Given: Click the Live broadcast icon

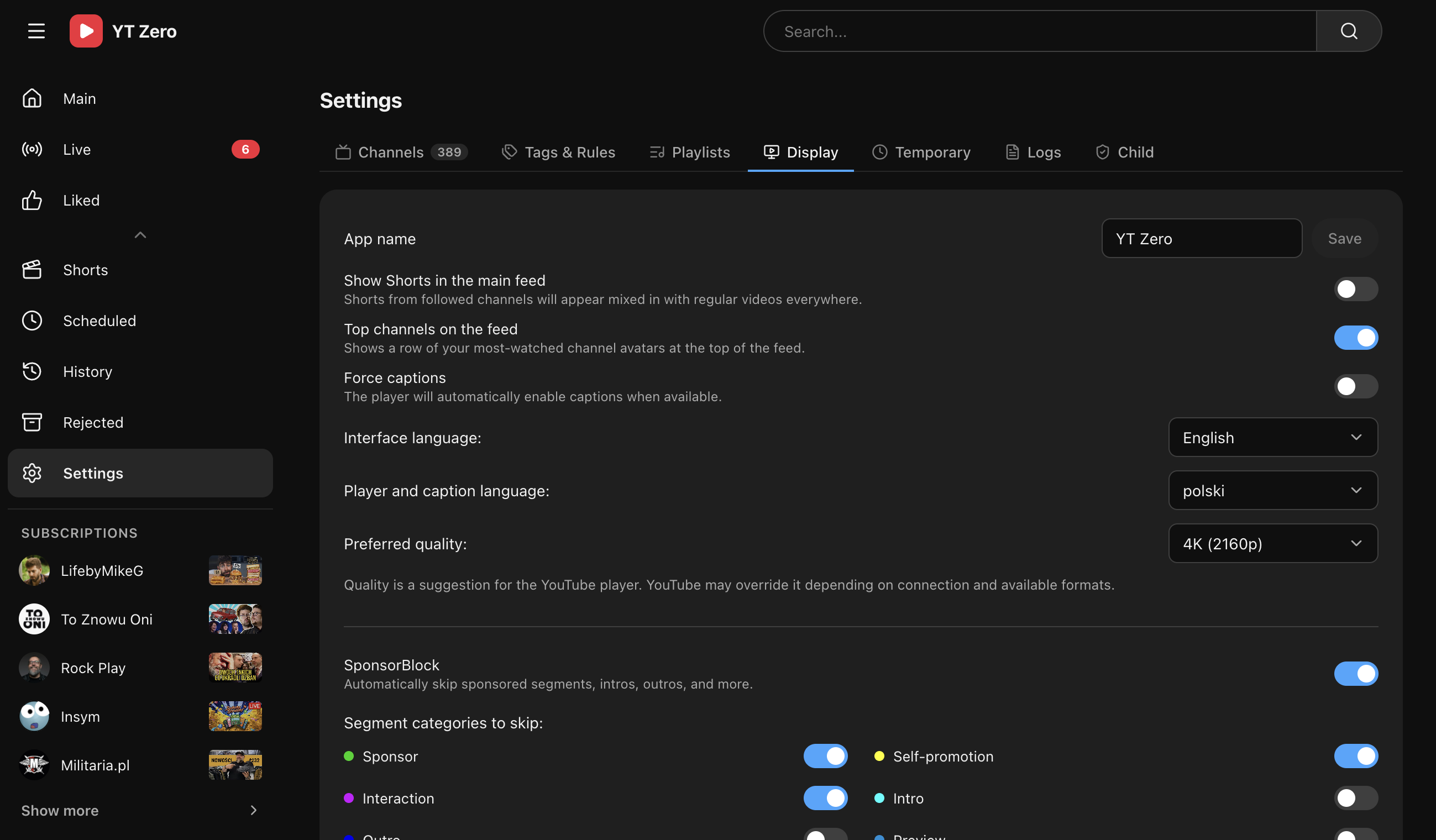Looking at the screenshot, I should [32, 149].
